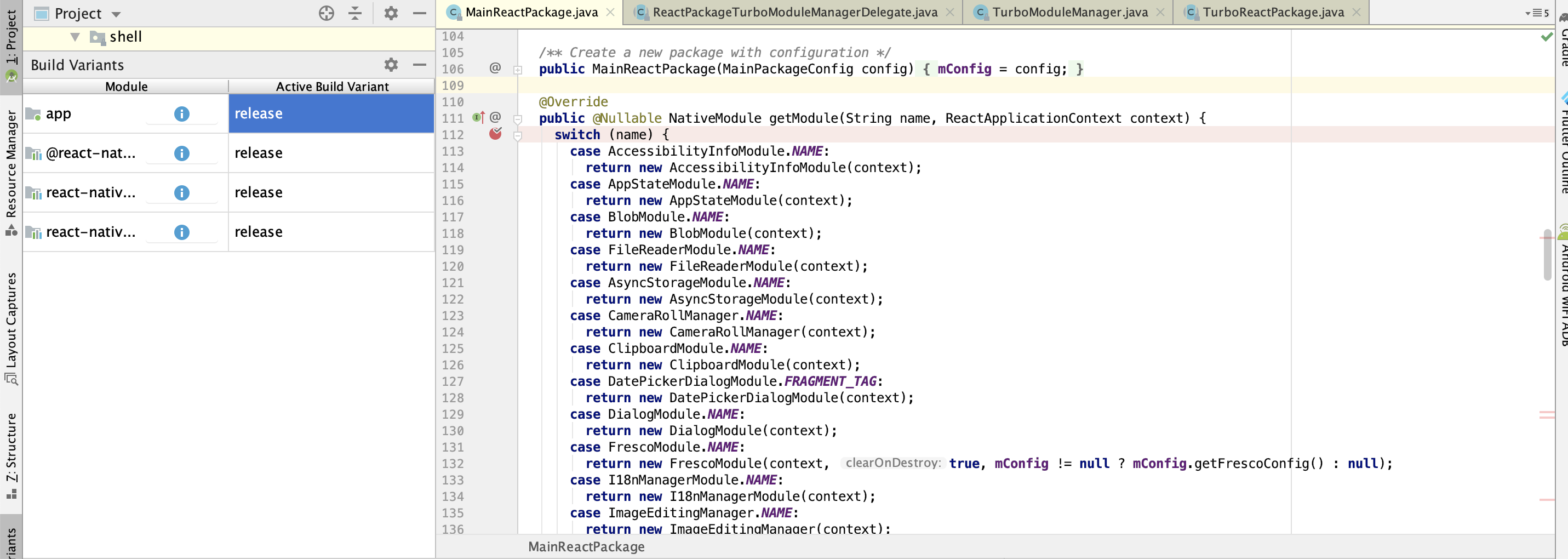Show the hidden editor tabs list
Image resolution: width=1568 pixels, height=559 pixels.
click(1537, 13)
